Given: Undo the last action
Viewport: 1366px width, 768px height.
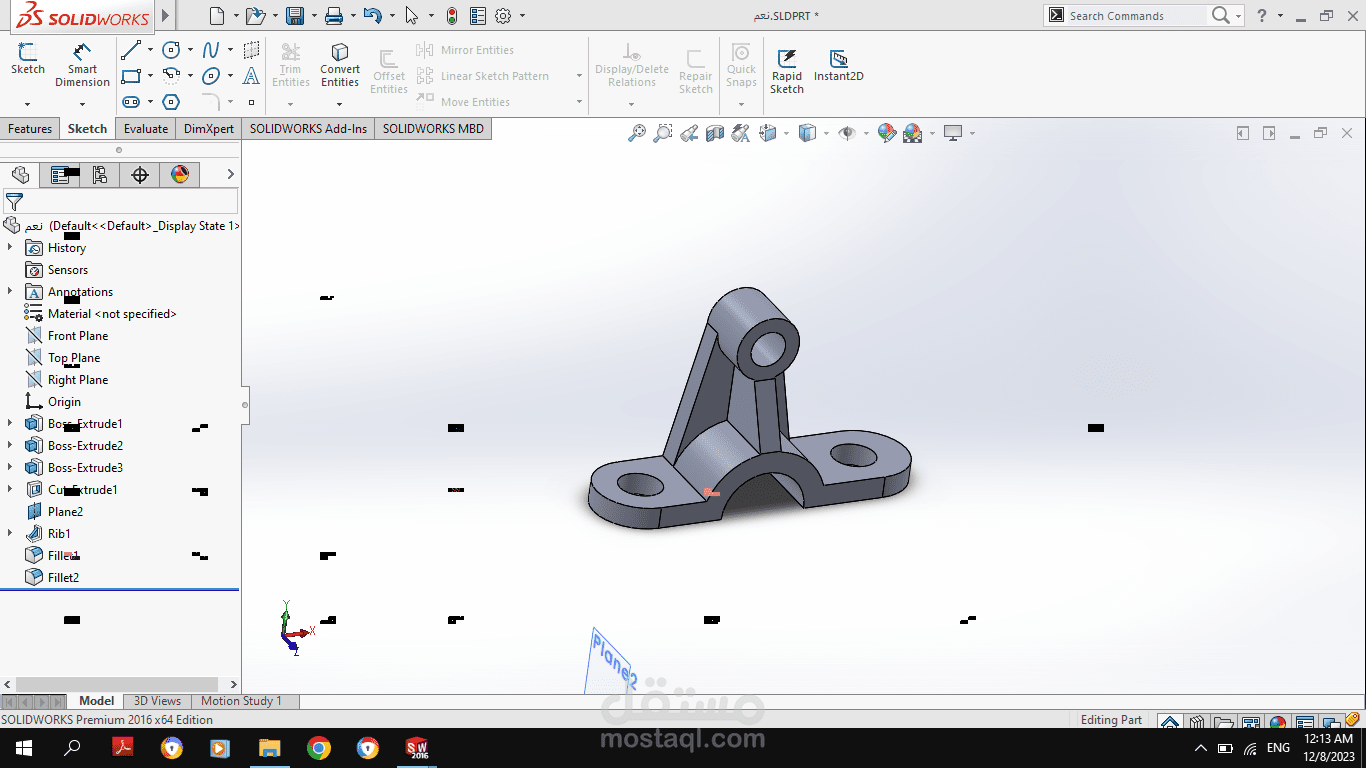Looking at the screenshot, I should tap(373, 16).
